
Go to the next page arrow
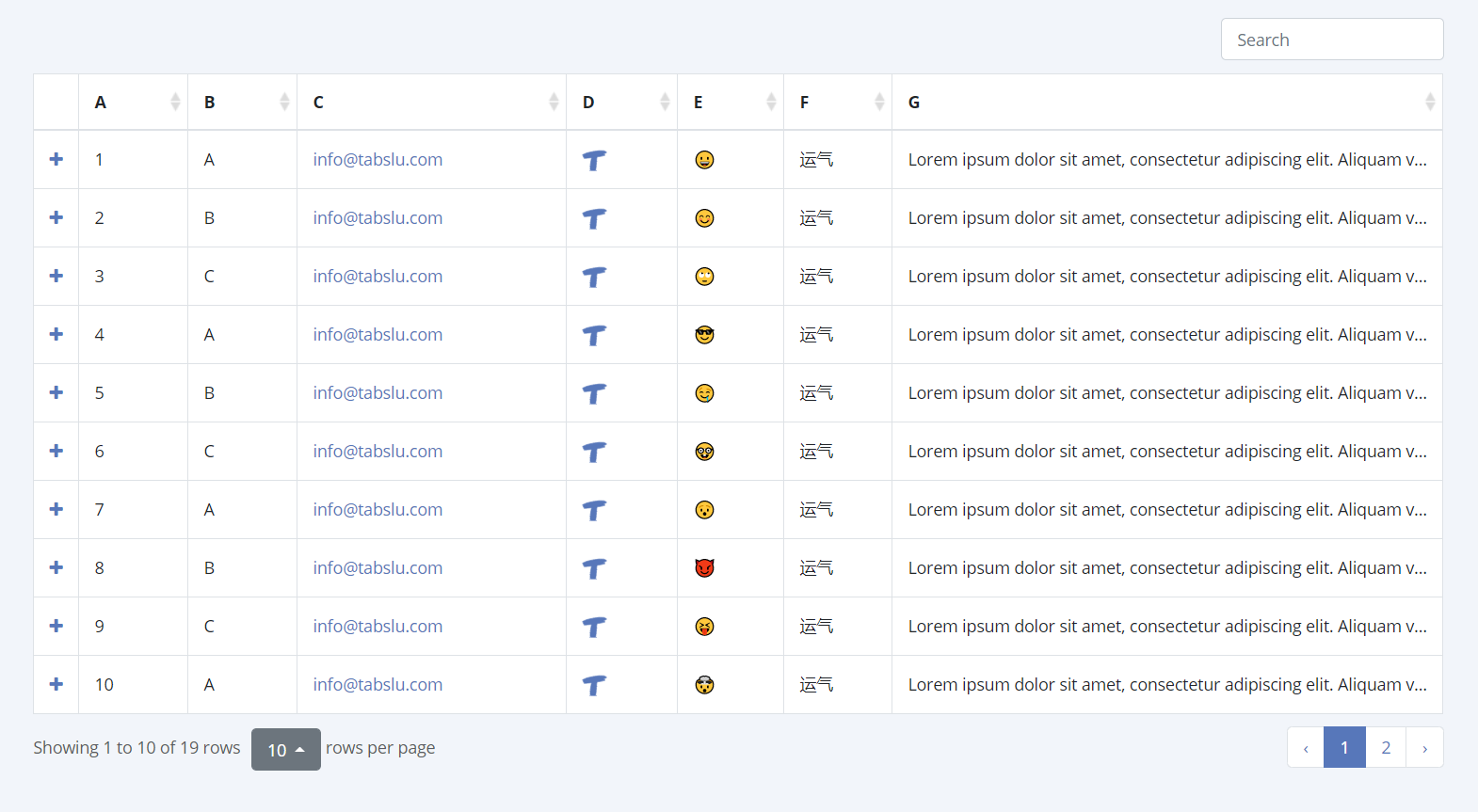point(1425,747)
